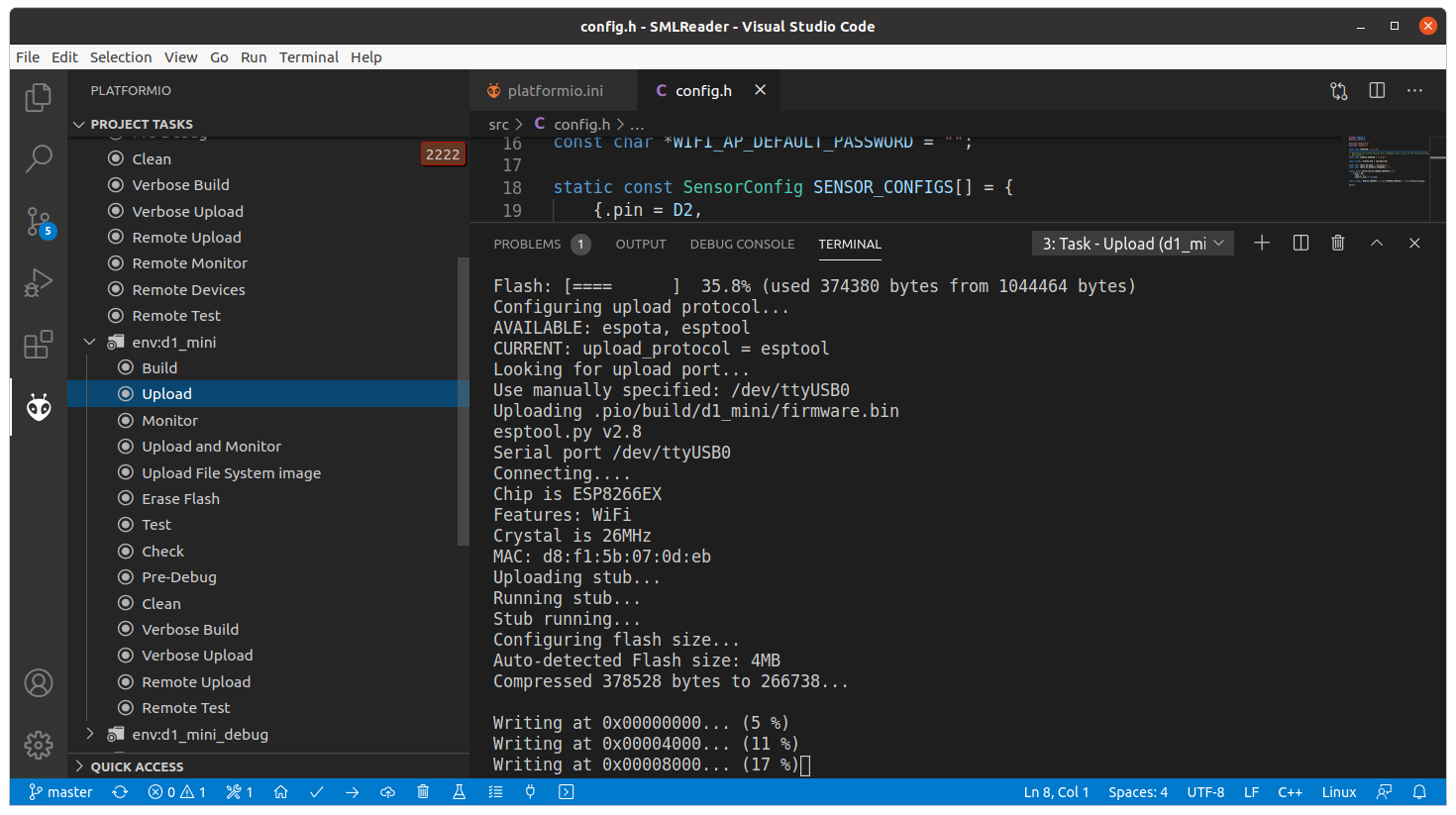
Task: Change the UTF-8 file encoding
Action: (1205, 792)
